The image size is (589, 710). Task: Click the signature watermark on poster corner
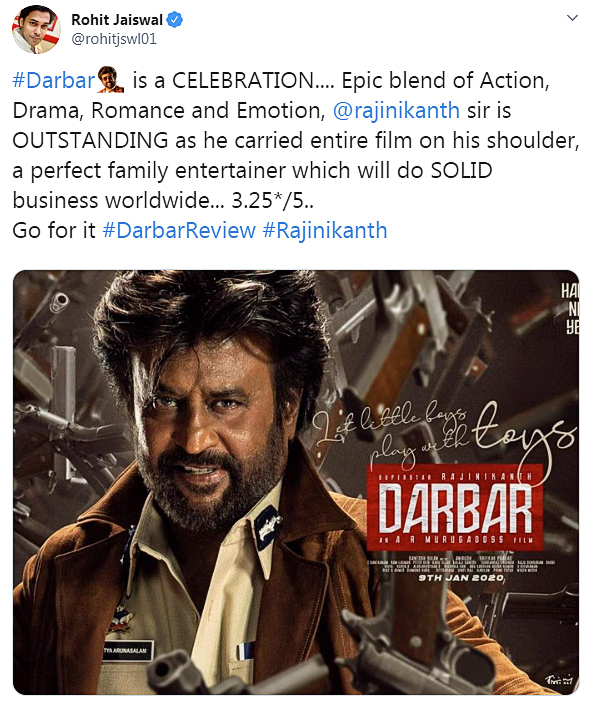tap(559, 679)
